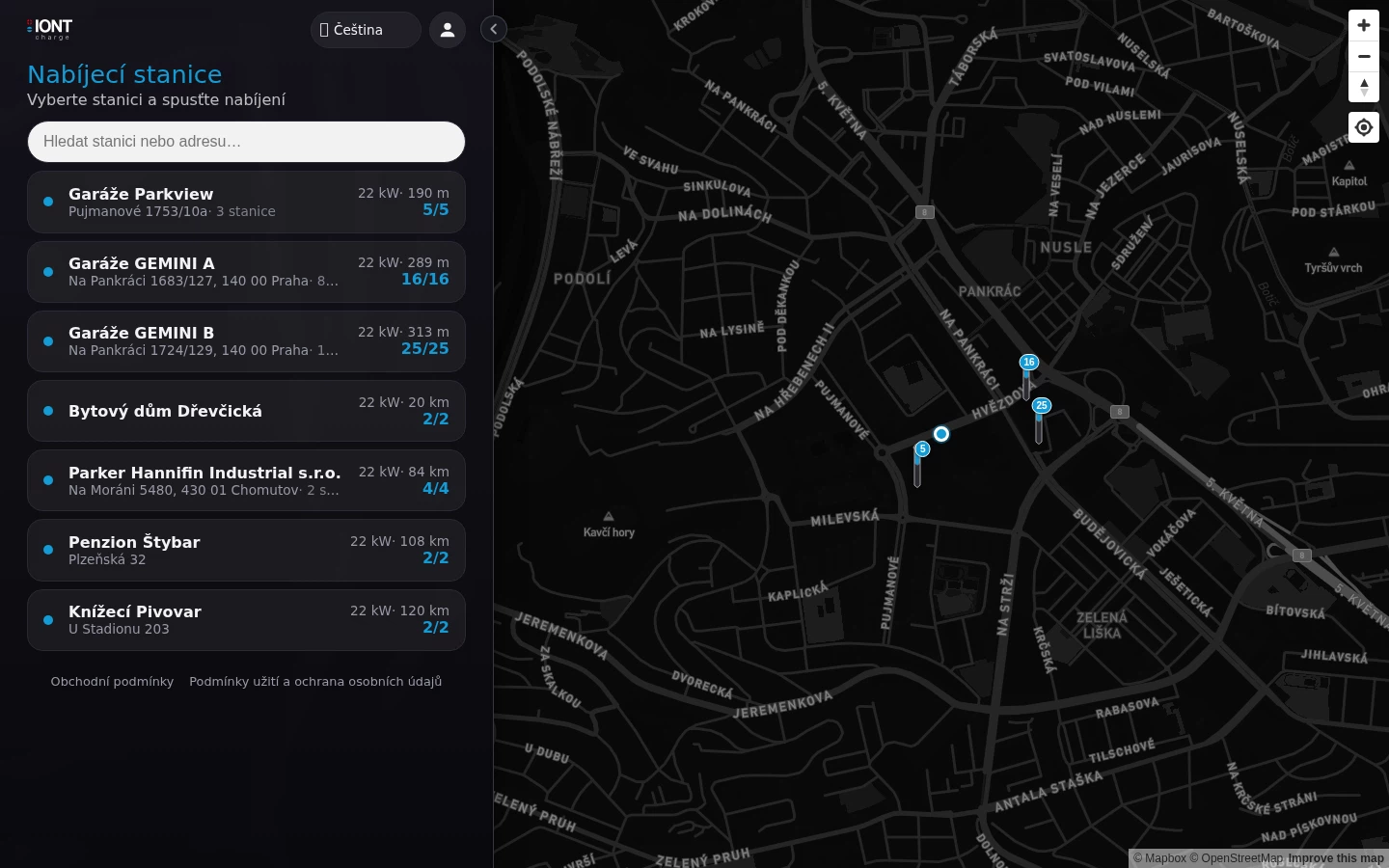Focus the station or address search field
The image size is (1389, 868).
(246, 142)
